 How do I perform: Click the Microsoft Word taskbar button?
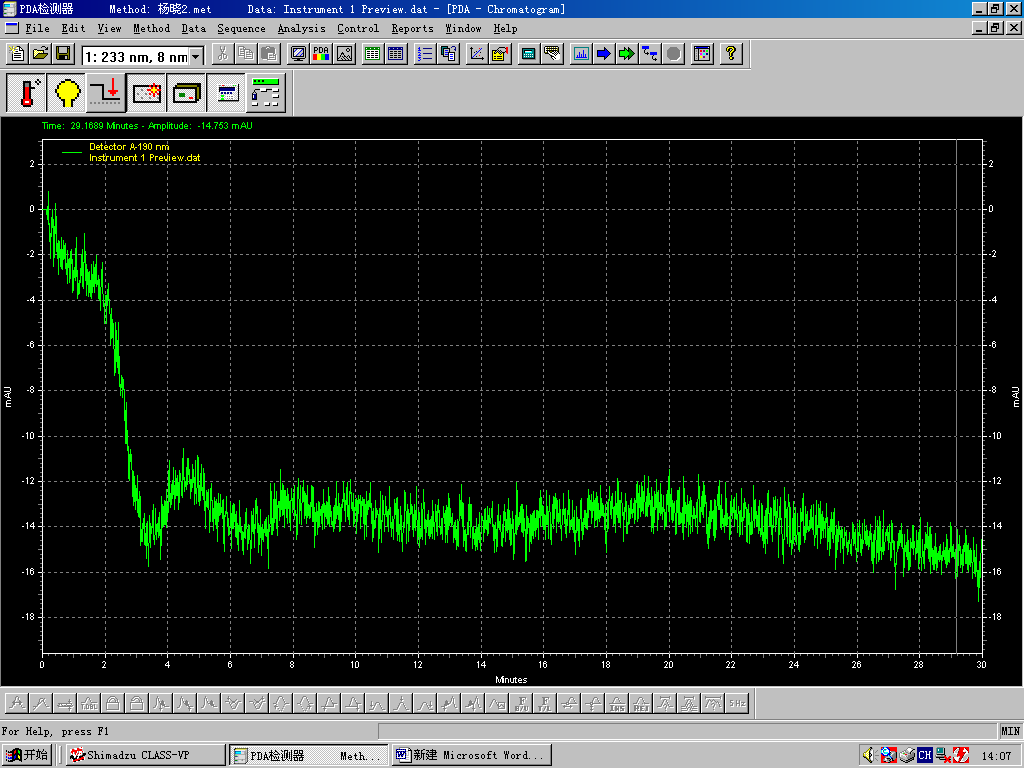click(471, 755)
